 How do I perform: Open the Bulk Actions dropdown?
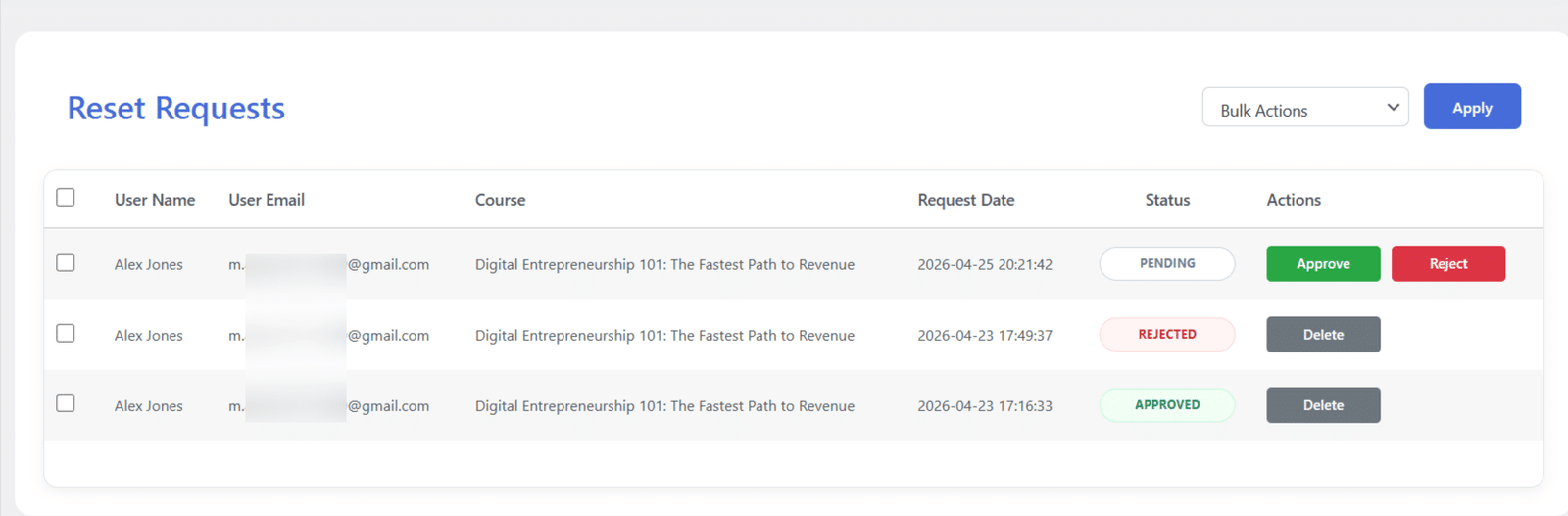[x=1305, y=108]
